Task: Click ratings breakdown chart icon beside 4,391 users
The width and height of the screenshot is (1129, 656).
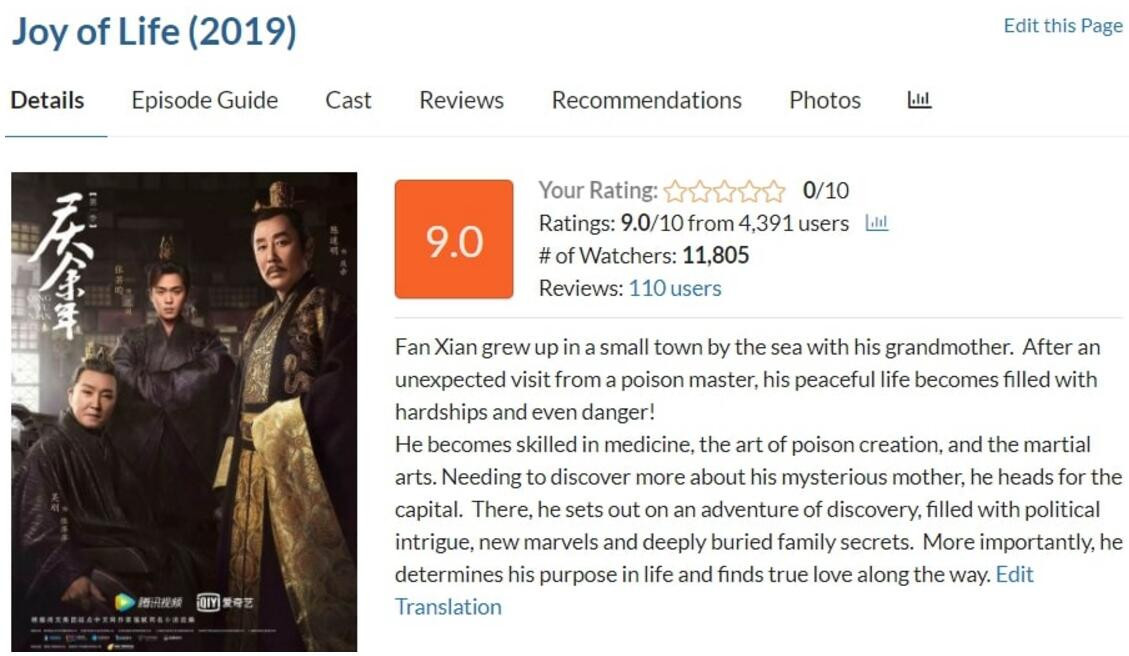Action: (876, 223)
